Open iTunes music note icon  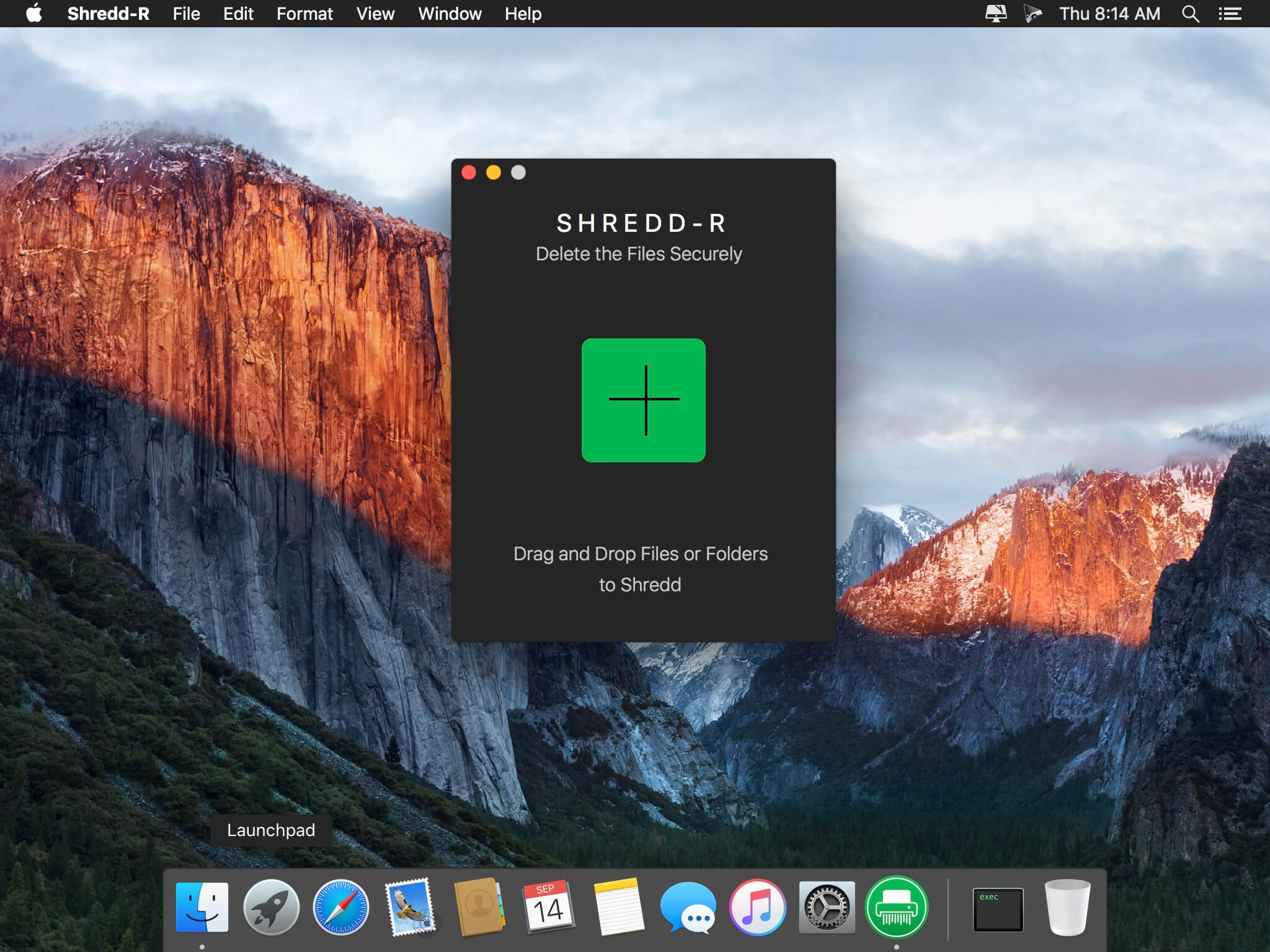pyautogui.click(x=757, y=907)
